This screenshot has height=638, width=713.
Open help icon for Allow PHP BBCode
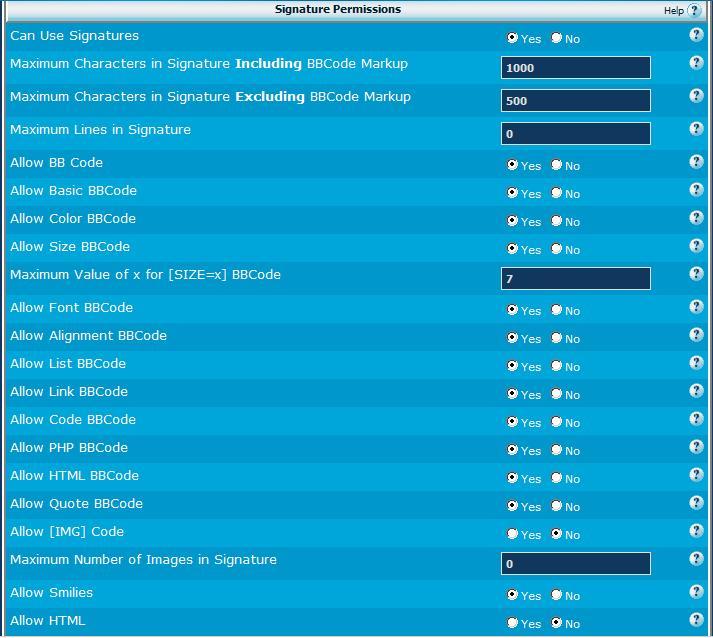(696, 447)
